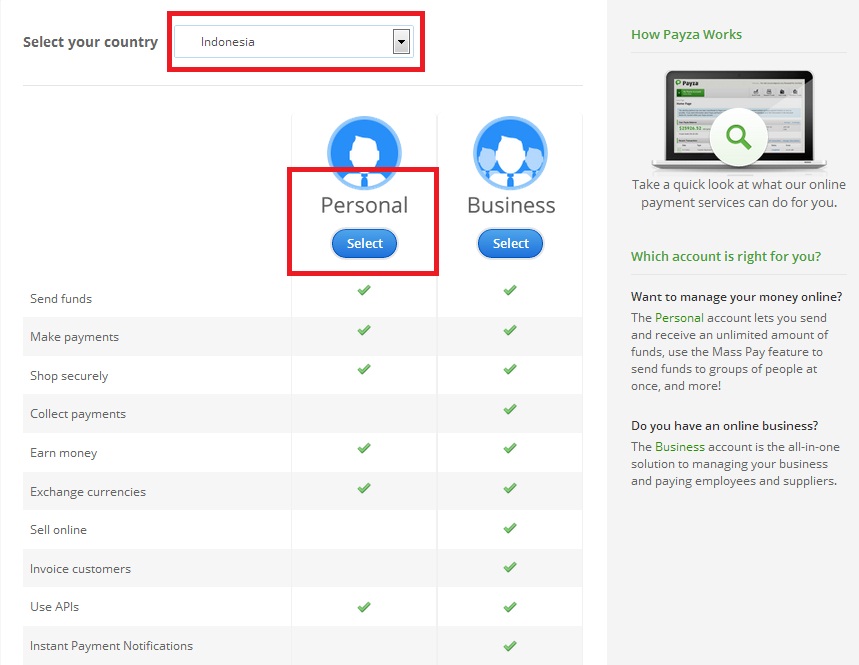Click the Invoice customers row label

tap(81, 569)
